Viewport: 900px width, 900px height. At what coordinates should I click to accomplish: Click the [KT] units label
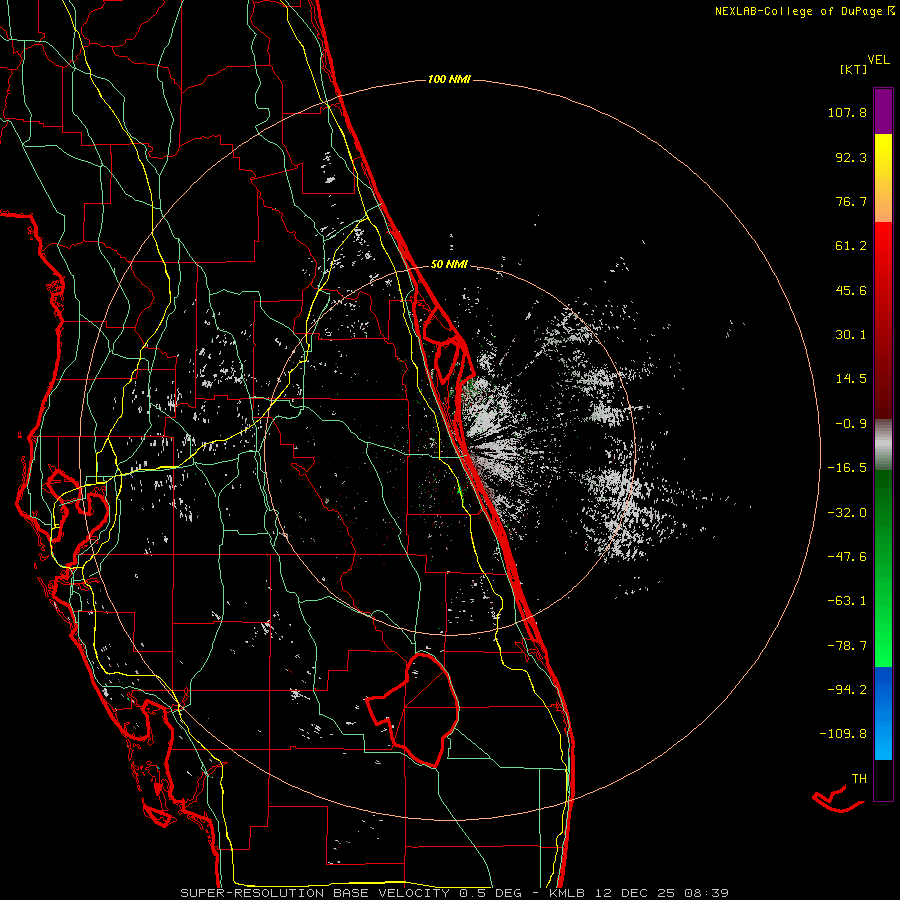click(853, 69)
